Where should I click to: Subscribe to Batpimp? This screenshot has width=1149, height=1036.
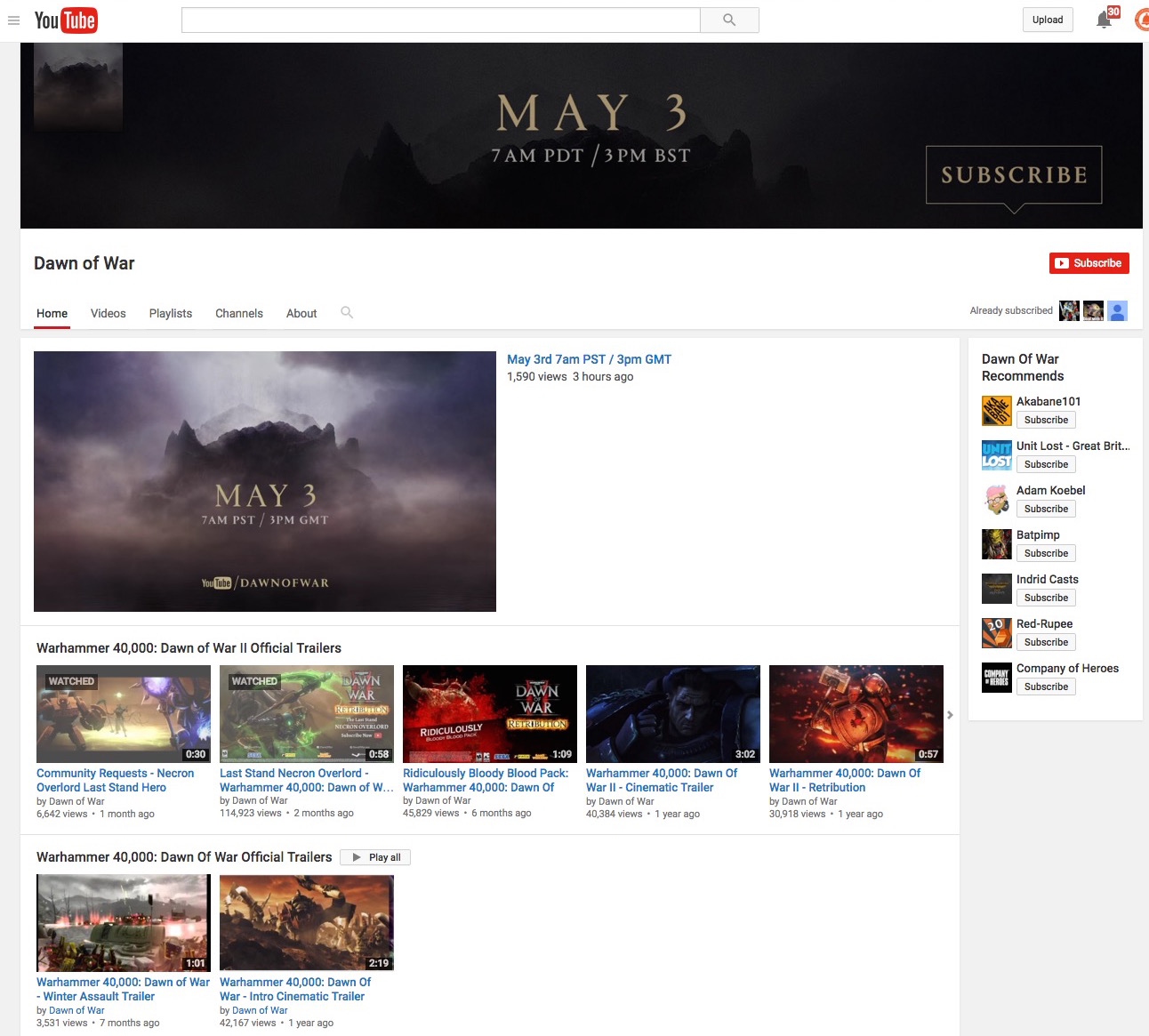[x=1046, y=553]
